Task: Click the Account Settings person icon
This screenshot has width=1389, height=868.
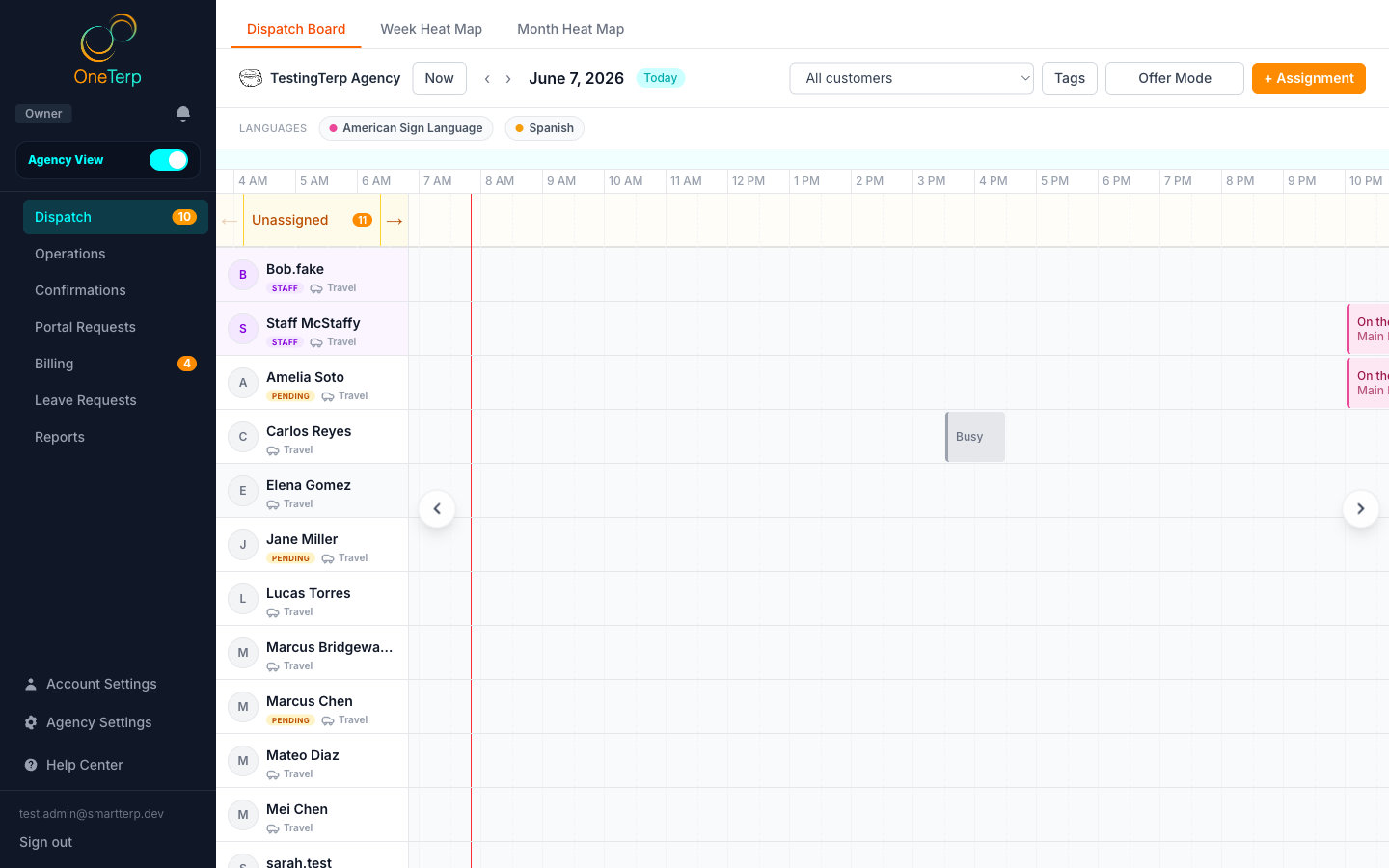Action: click(31, 684)
